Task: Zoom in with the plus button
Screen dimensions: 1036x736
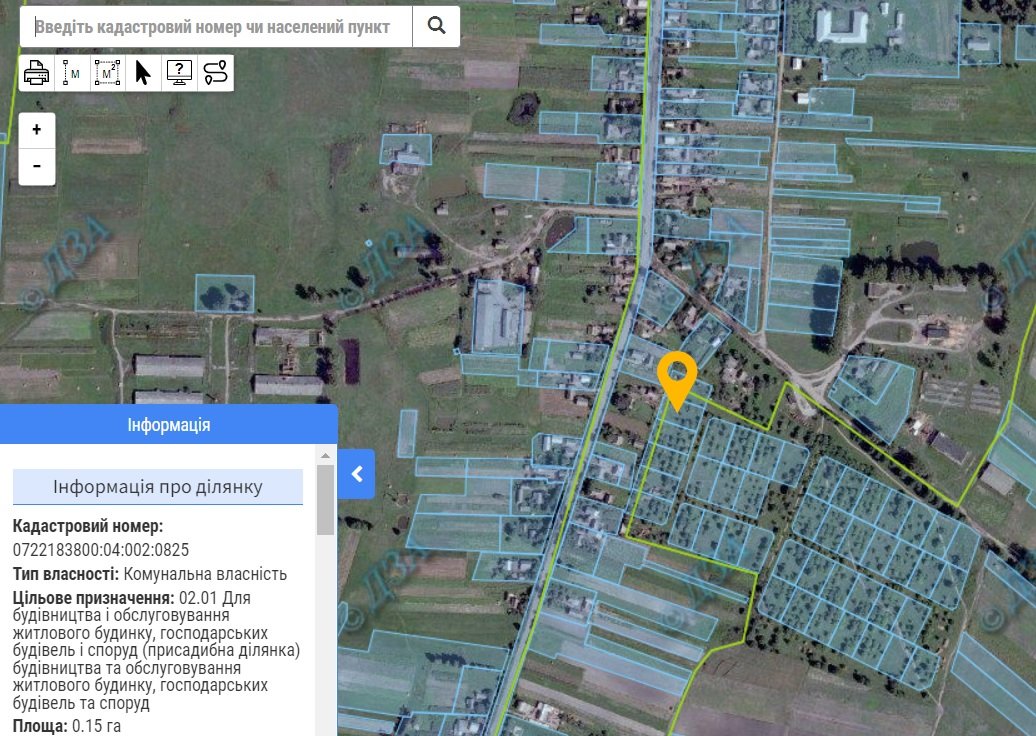Action: pos(37,130)
